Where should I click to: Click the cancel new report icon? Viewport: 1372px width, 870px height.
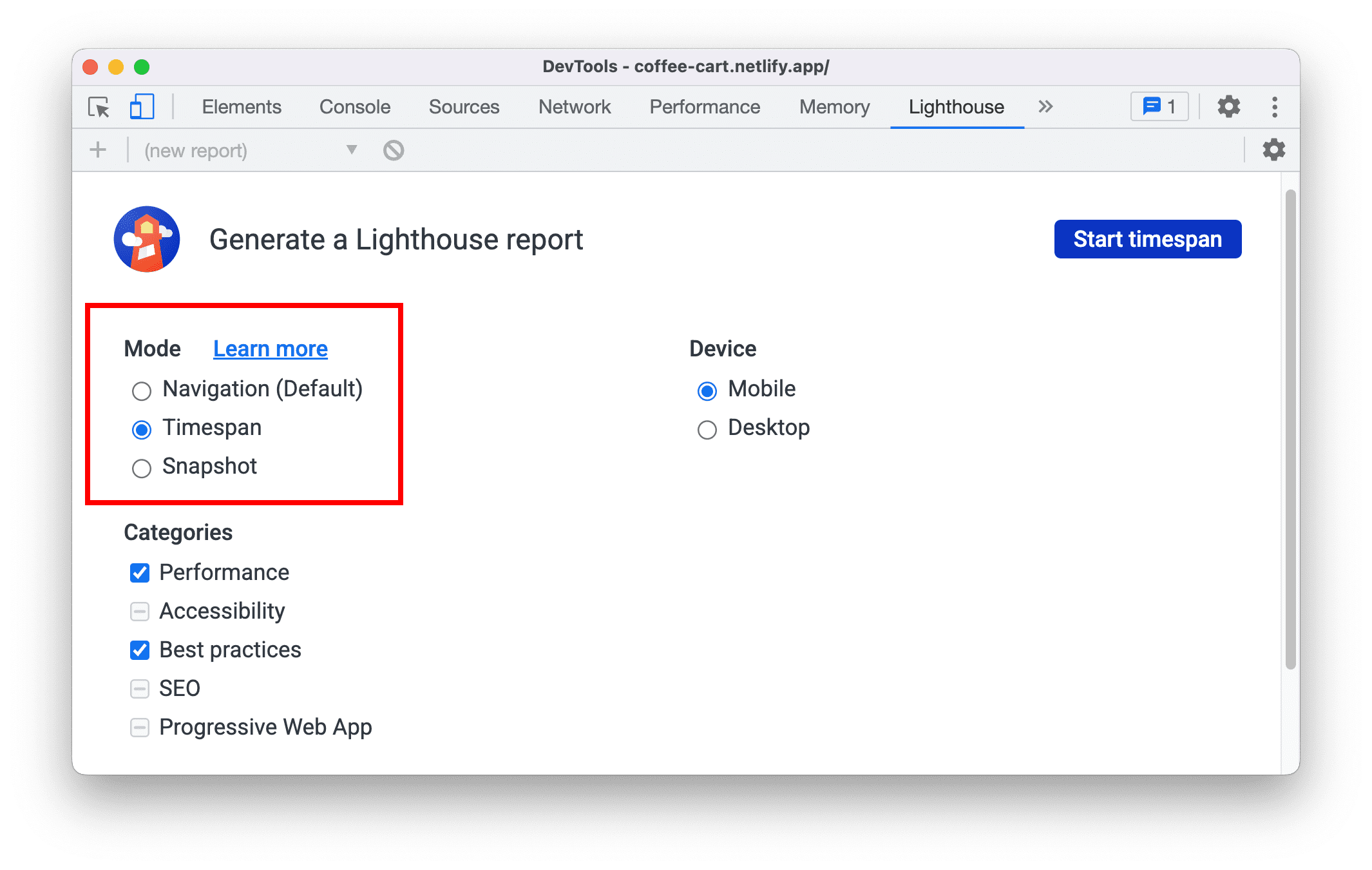[393, 150]
